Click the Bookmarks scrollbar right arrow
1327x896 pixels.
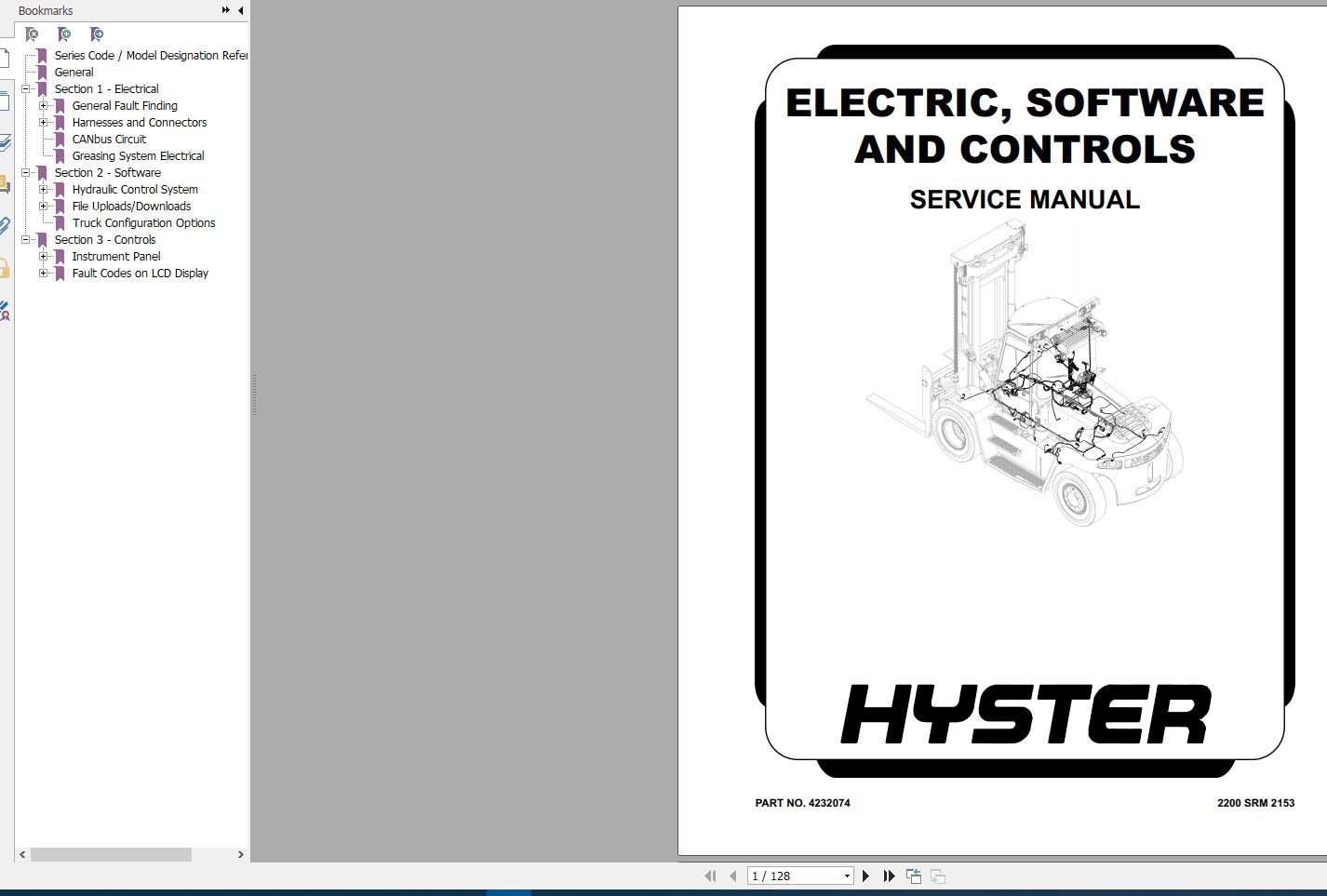241,854
